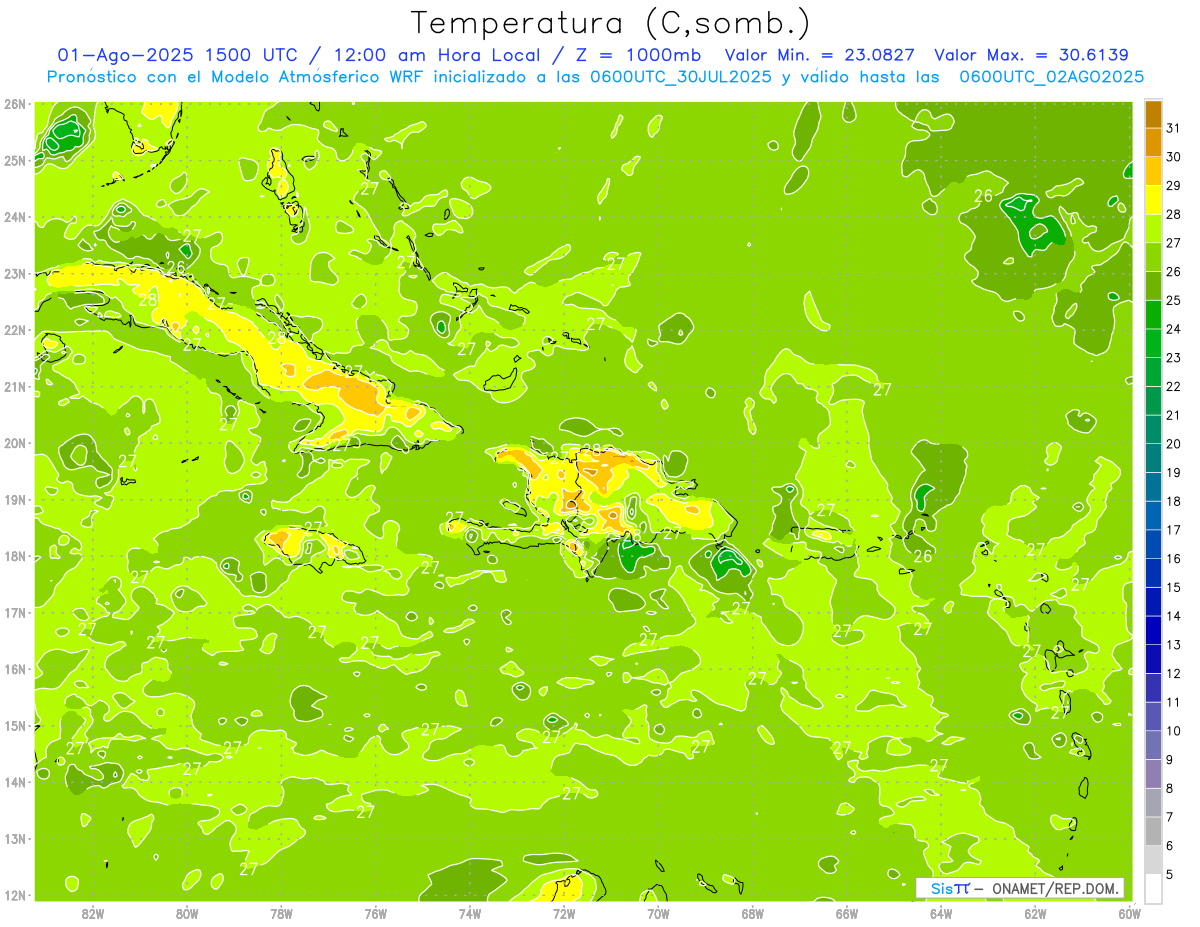Click the title 'Temperatura (C,somb.)'

(x=611, y=23)
